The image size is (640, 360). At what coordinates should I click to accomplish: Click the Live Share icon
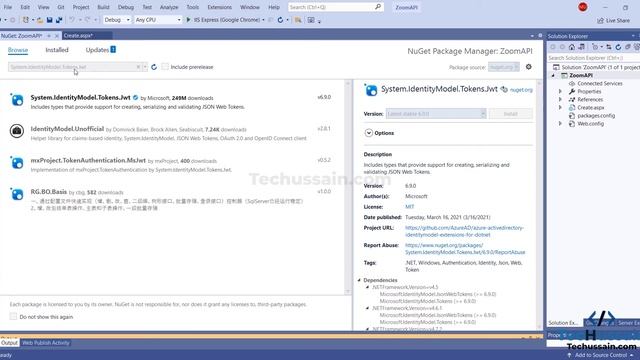point(600,20)
